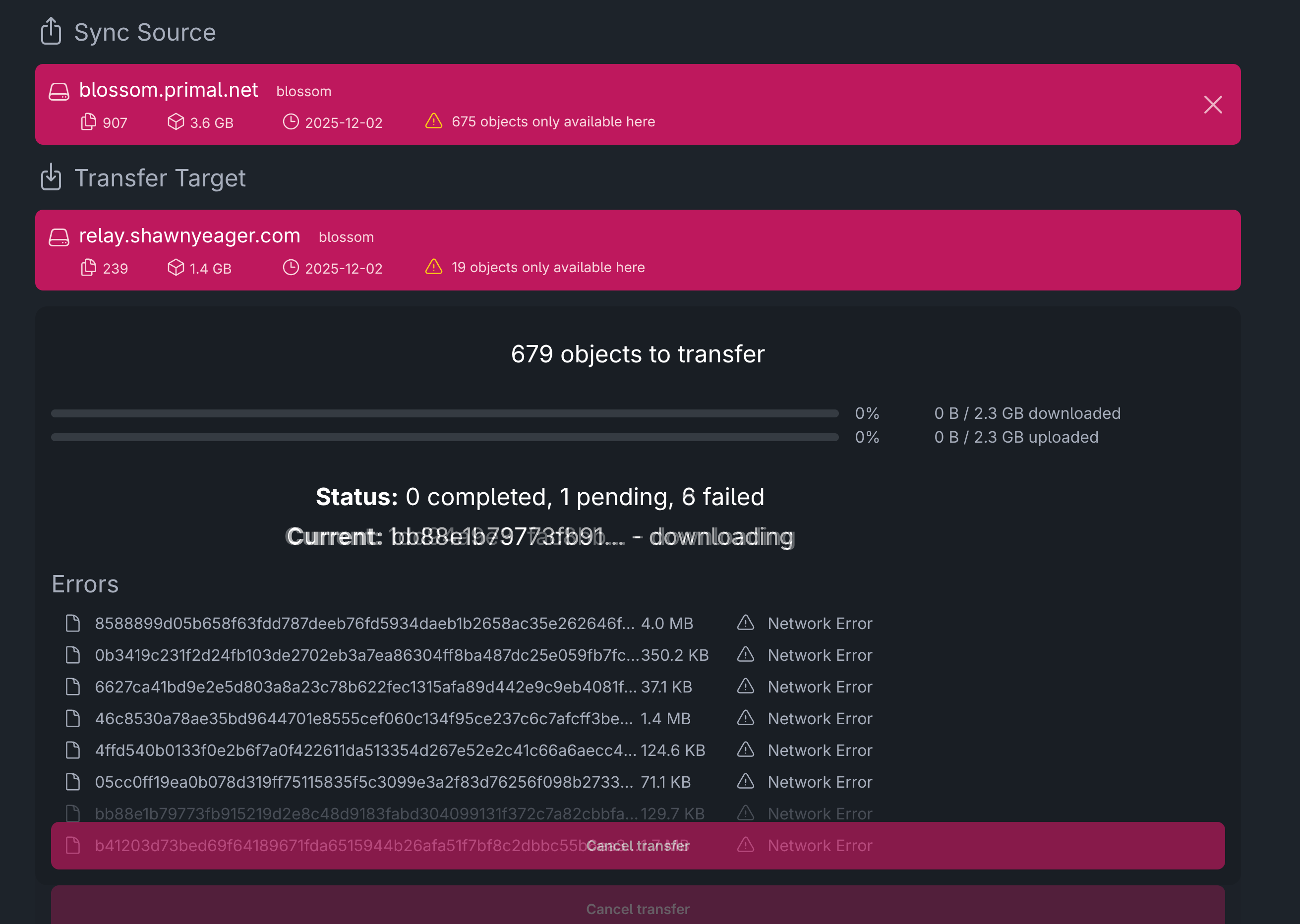Click the 907 files count icon

coord(88,122)
